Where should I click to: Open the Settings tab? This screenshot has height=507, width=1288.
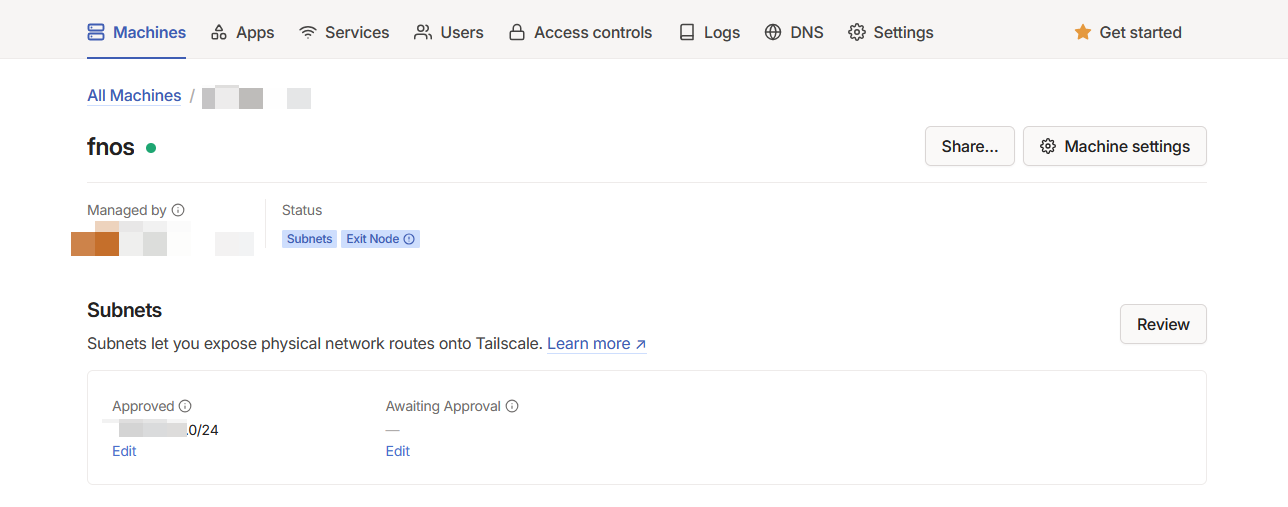[891, 32]
